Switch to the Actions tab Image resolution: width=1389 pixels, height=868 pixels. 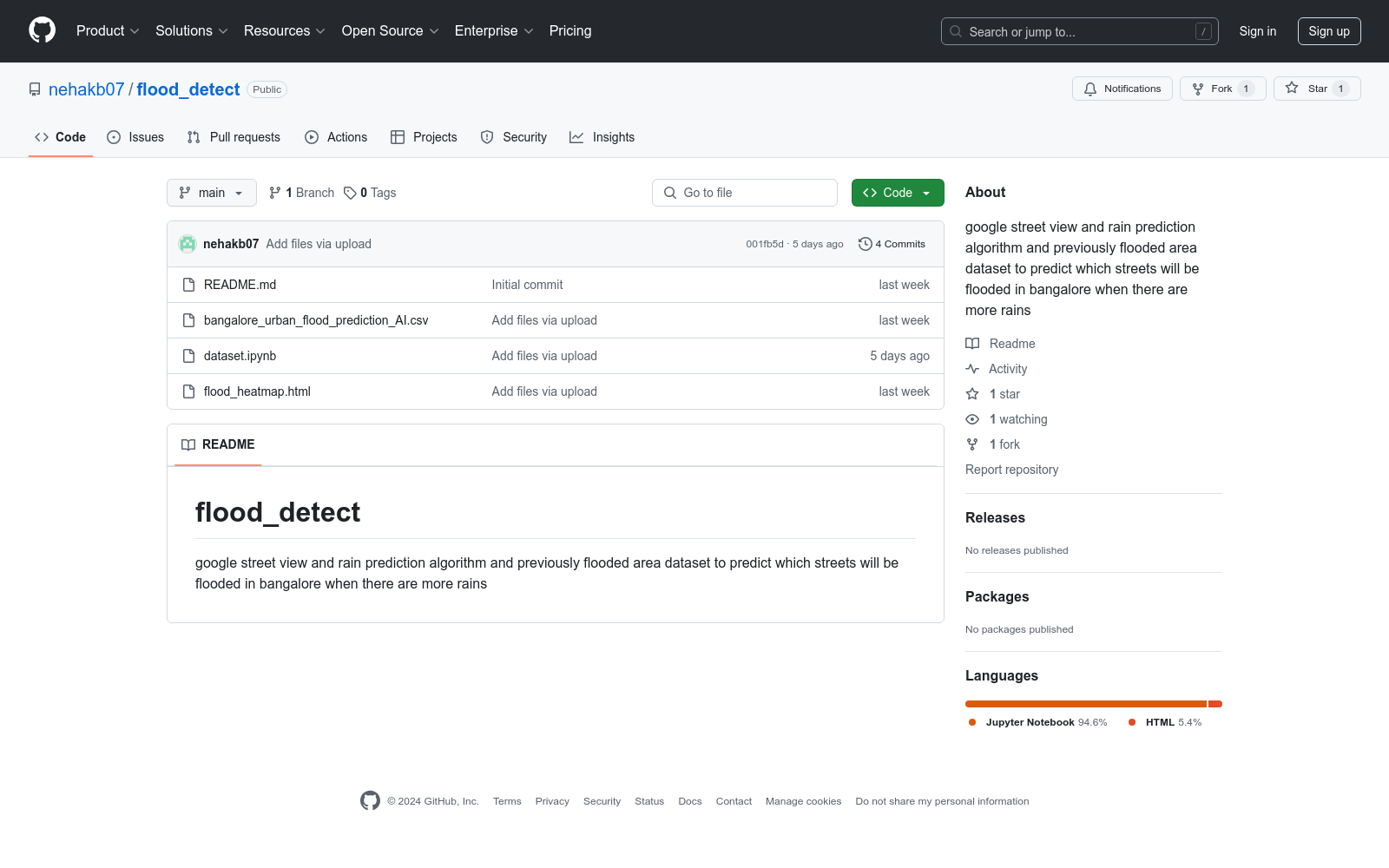pyautogui.click(x=336, y=137)
